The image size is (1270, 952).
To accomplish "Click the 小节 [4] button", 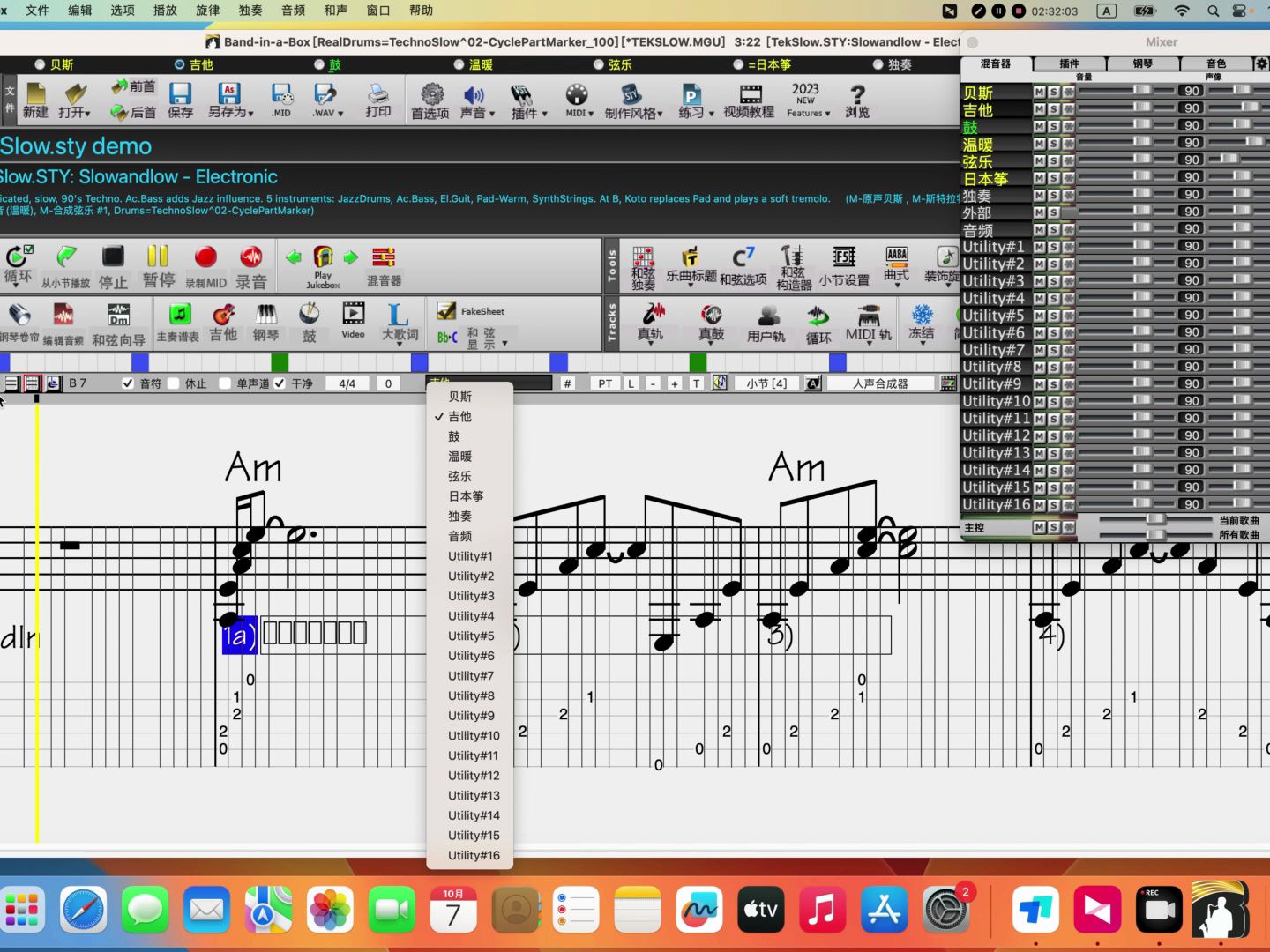I will (766, 383).
